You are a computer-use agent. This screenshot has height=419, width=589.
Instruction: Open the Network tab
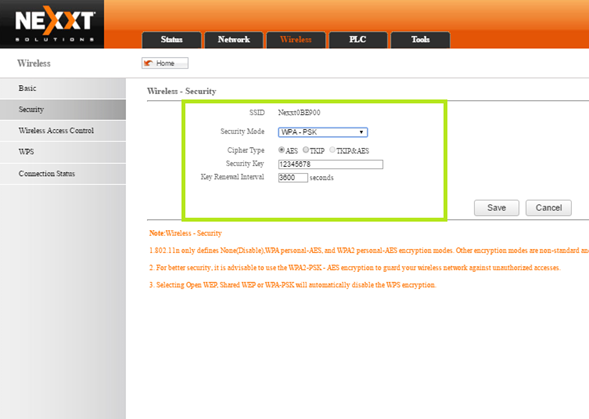point(234,40)
